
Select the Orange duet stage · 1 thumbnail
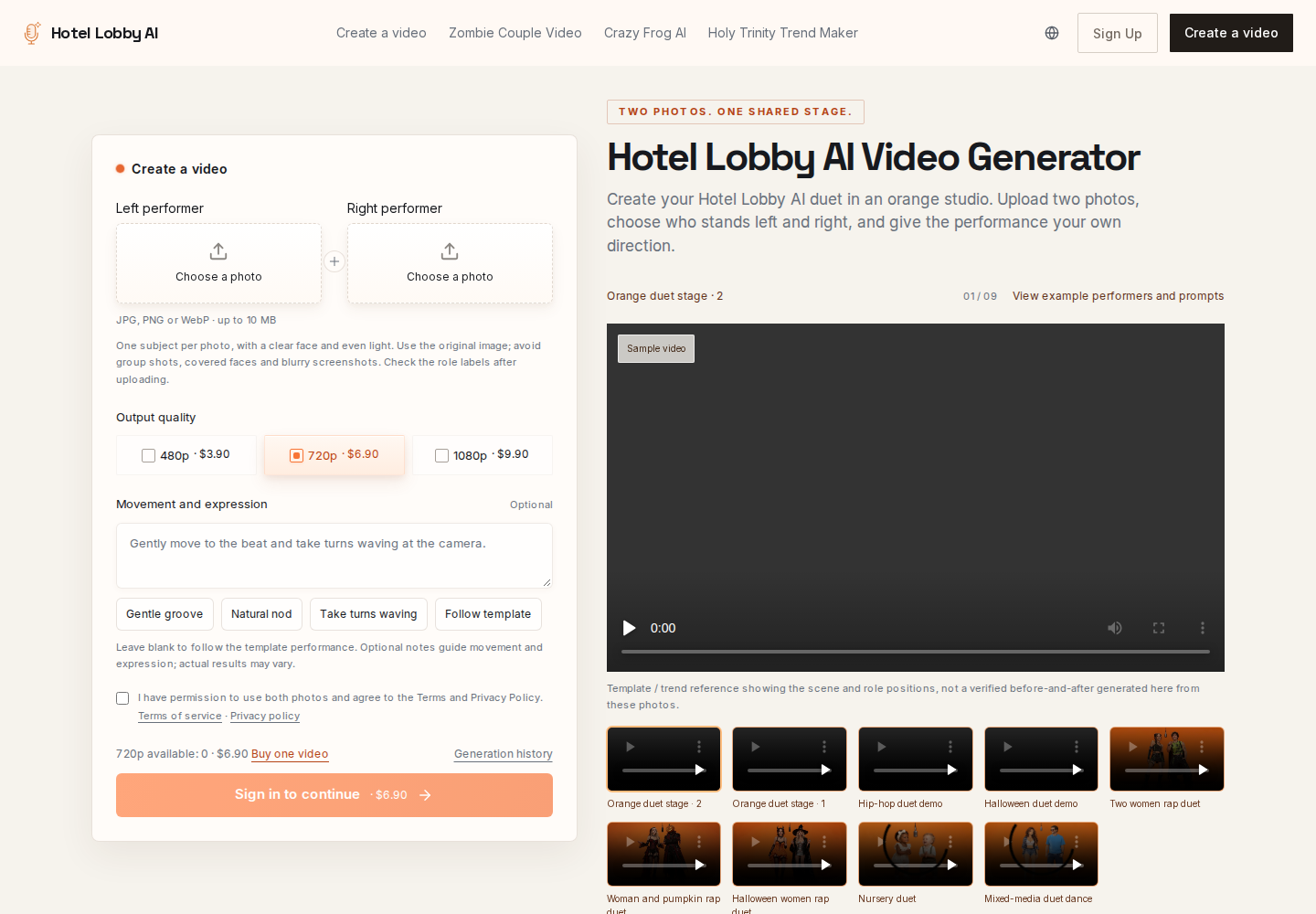(x=790, y=759)
